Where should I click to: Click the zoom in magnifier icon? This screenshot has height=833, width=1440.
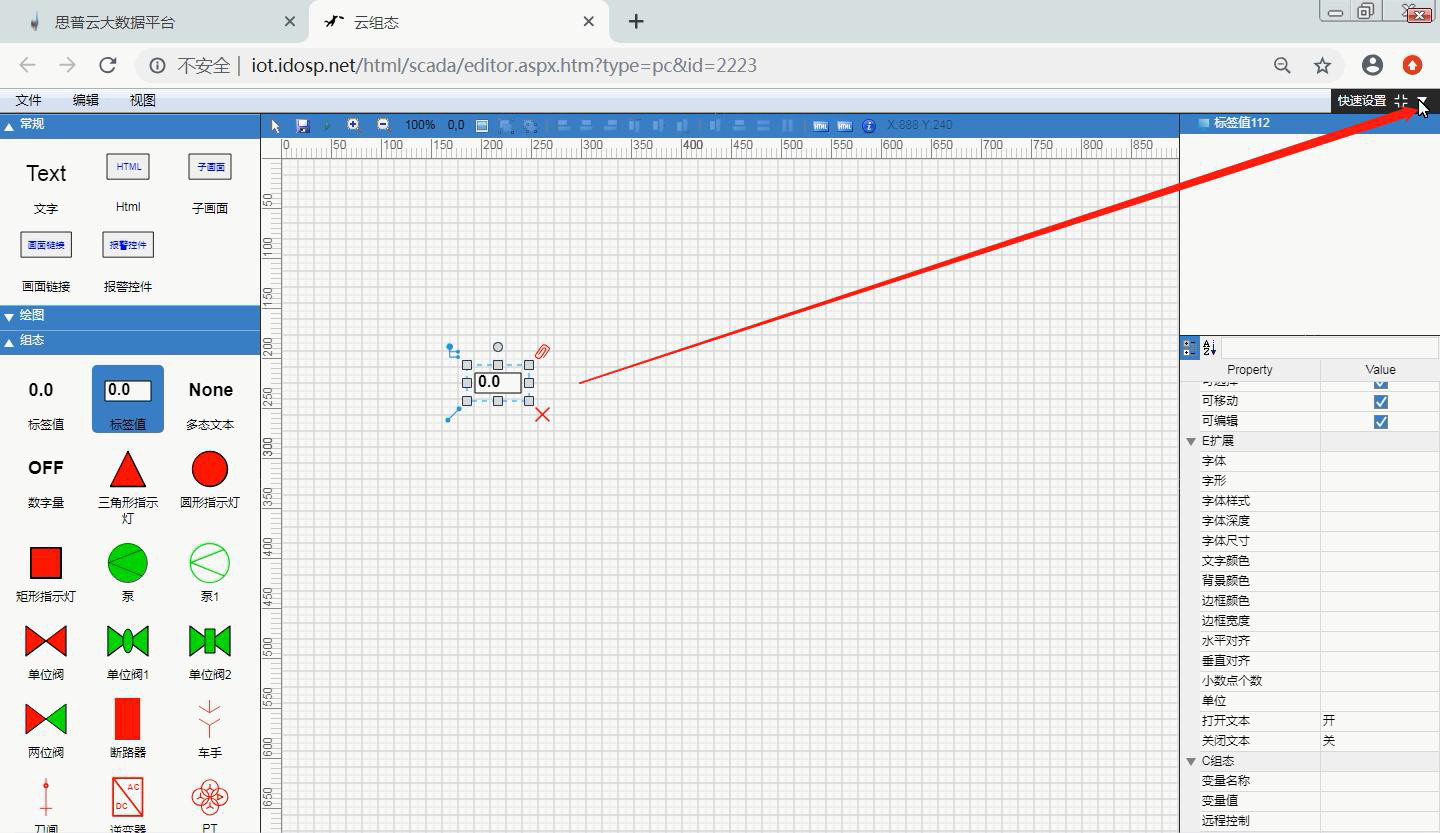353,125
